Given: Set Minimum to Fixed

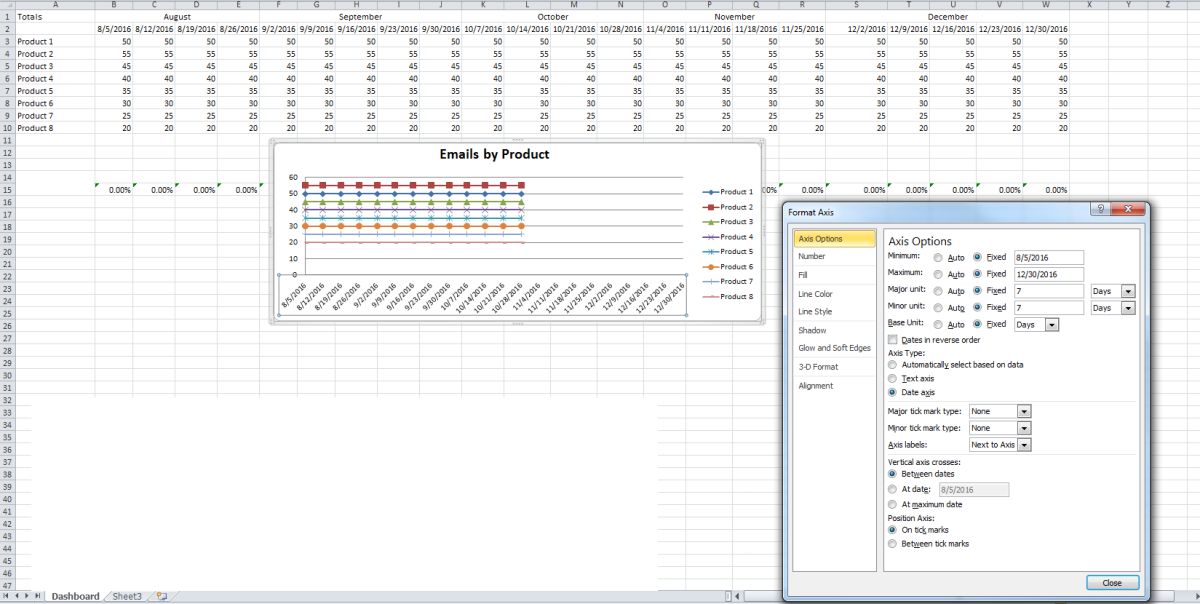Looking at the screenshot, I should [x=978, y=257].
